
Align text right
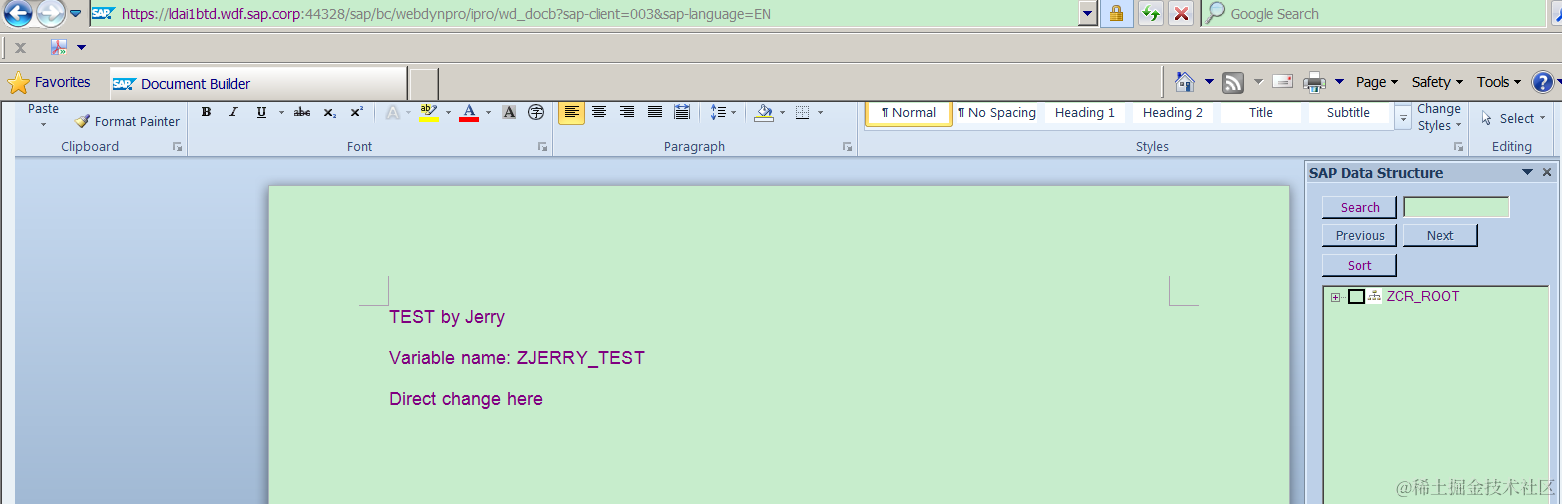(627, 112)
